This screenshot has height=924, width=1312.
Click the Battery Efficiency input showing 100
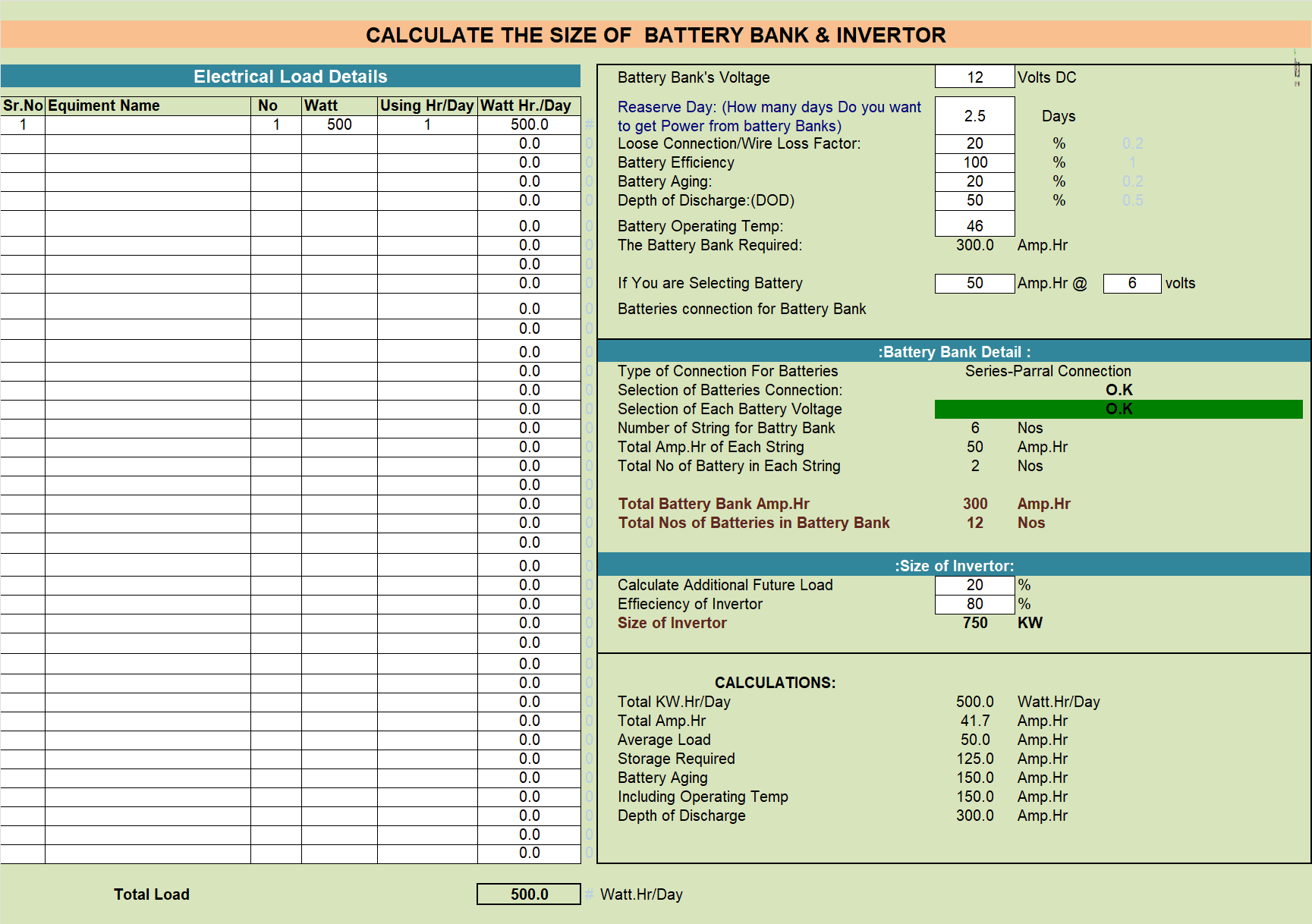[x=974, y=163]
